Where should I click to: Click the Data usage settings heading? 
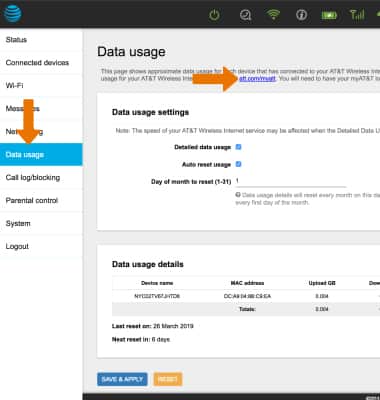[x=150, y=112]
